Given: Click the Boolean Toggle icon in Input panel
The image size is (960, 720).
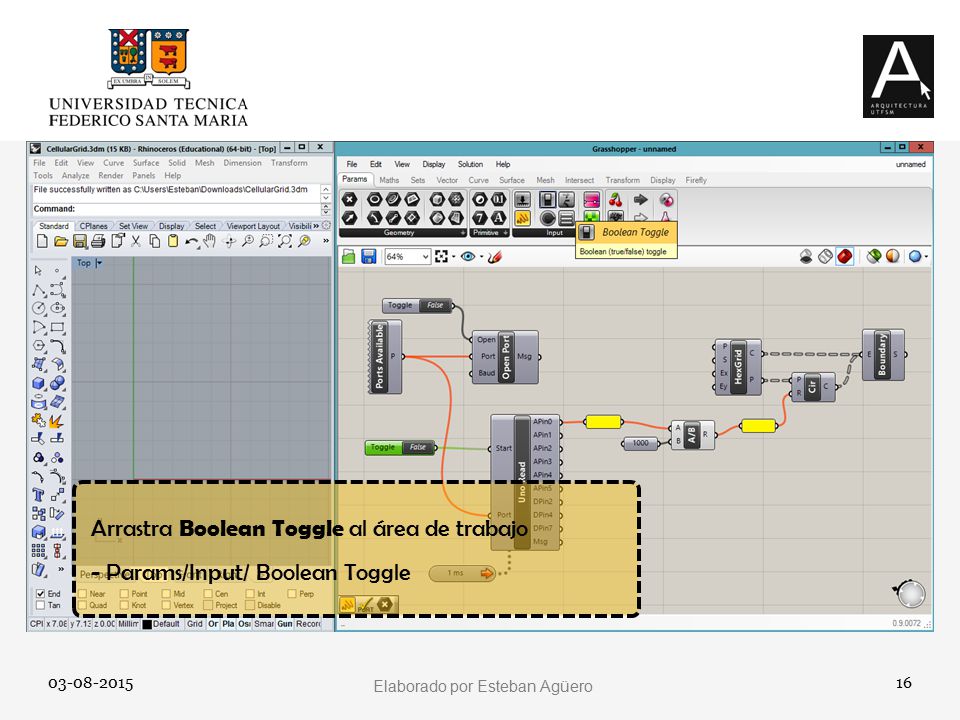Looking at the screenshot, I should coord(547,200).
